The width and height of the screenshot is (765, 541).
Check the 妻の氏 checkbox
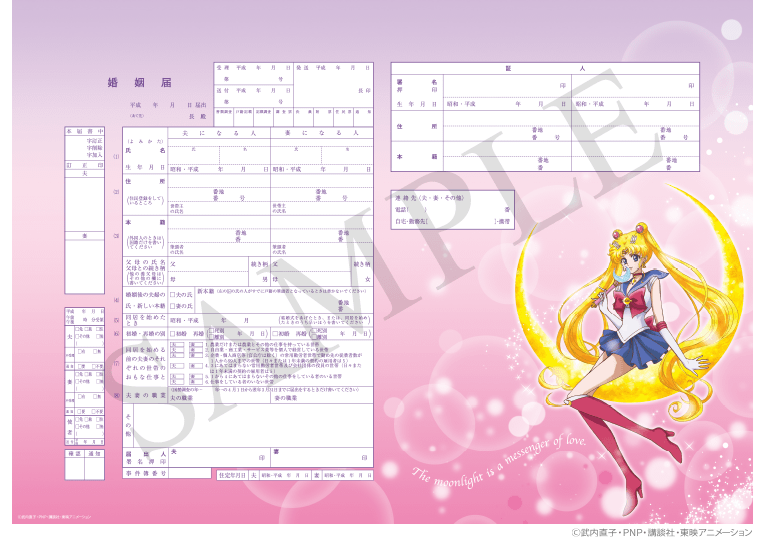(172, 305)
